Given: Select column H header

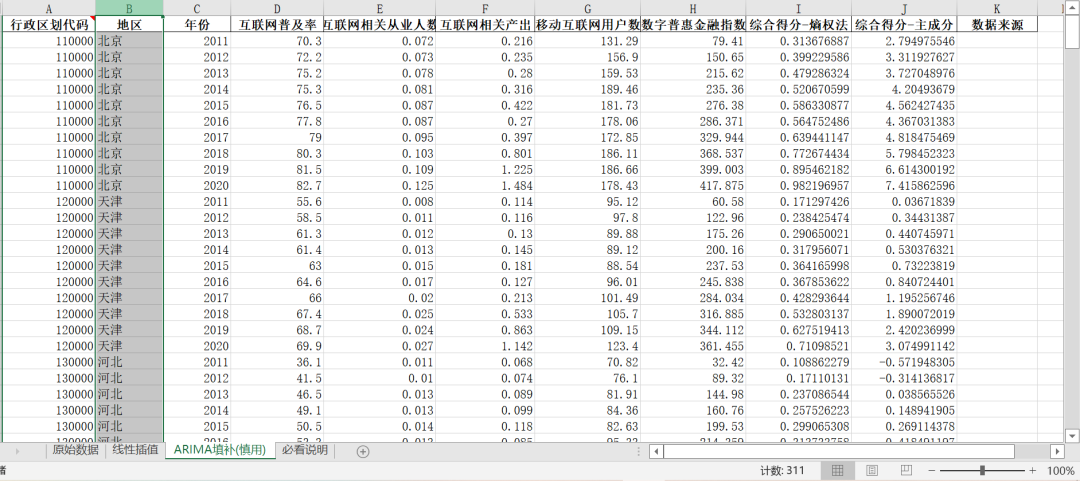Looking at the screenshot, I should click(693, 8).
